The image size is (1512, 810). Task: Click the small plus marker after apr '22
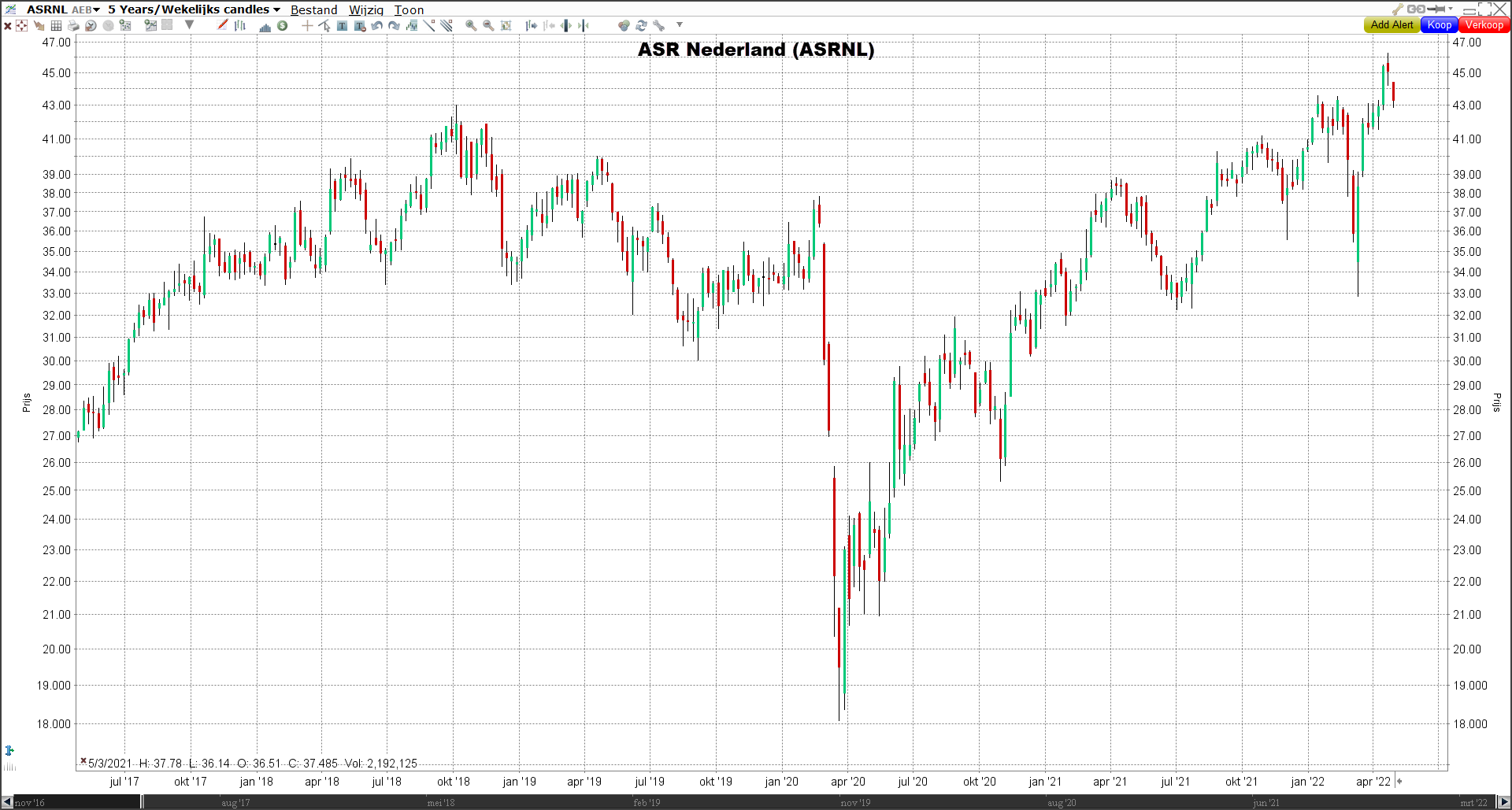coord(1399,782)
